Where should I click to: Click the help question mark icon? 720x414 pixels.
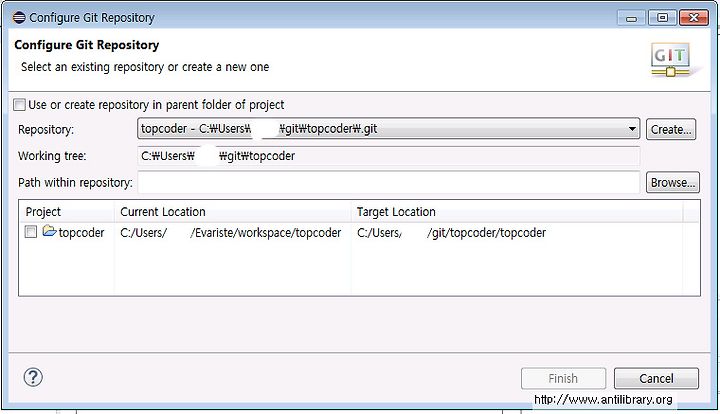click(33, 377)
